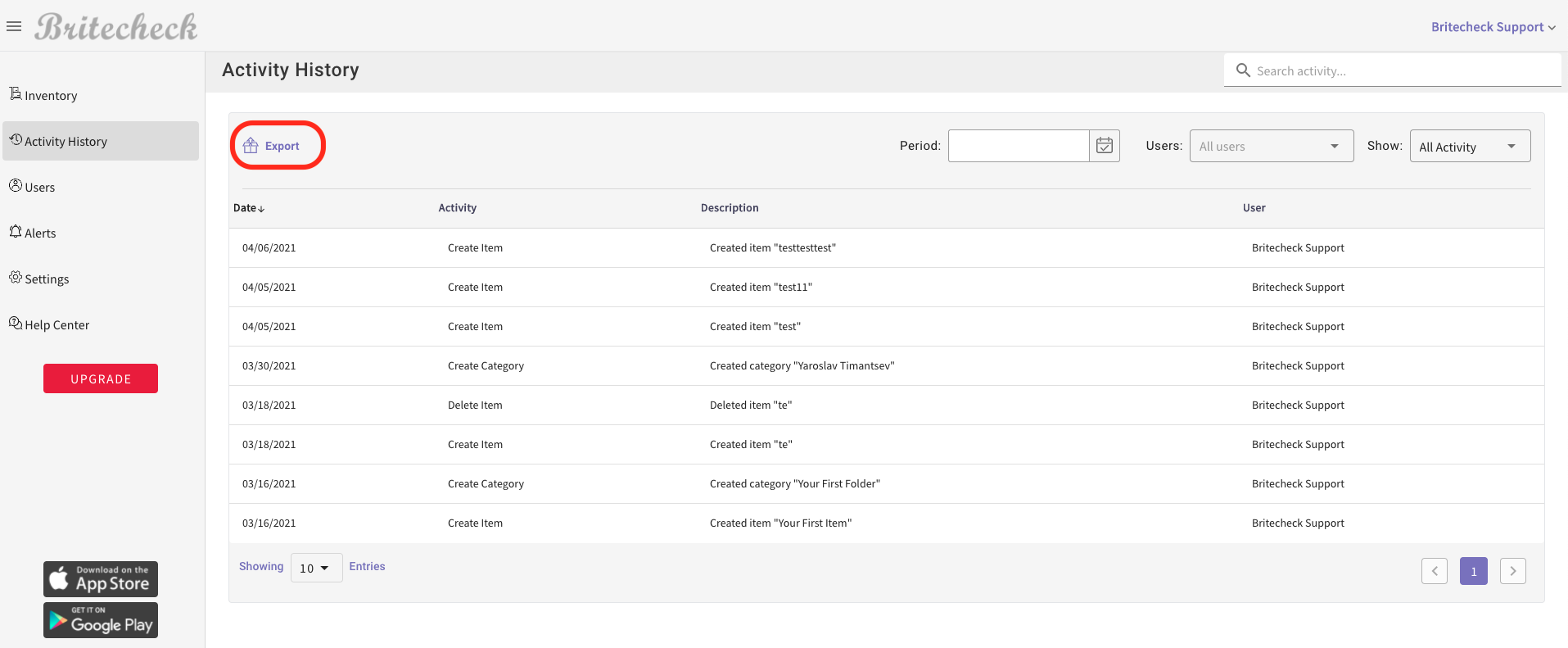This screenshot has height=648, width=1568.
Task: Click the Activity History clock icon
Action: [16, 140]
